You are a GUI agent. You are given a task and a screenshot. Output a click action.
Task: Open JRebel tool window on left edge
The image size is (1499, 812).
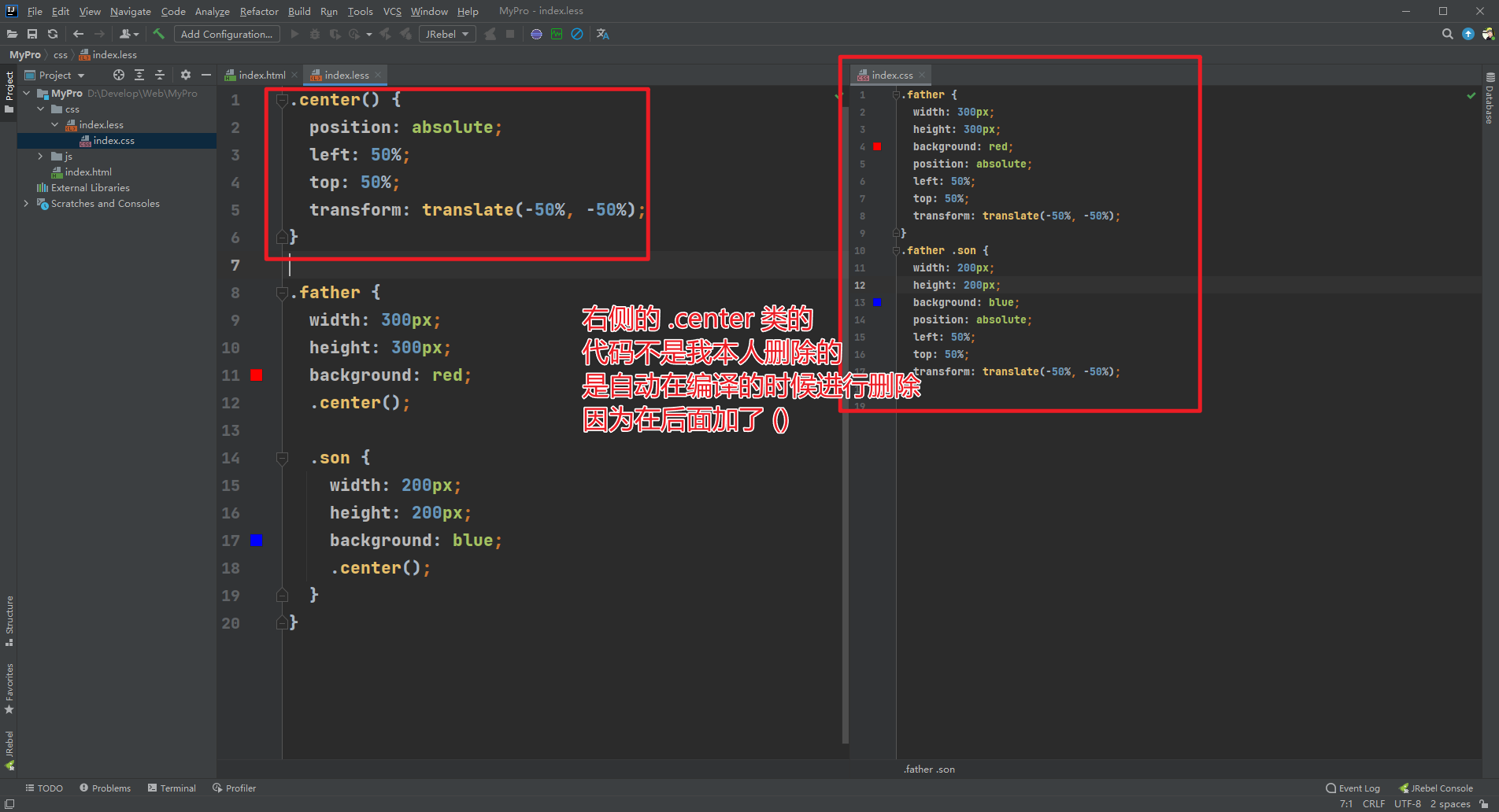tap(9, 751)
